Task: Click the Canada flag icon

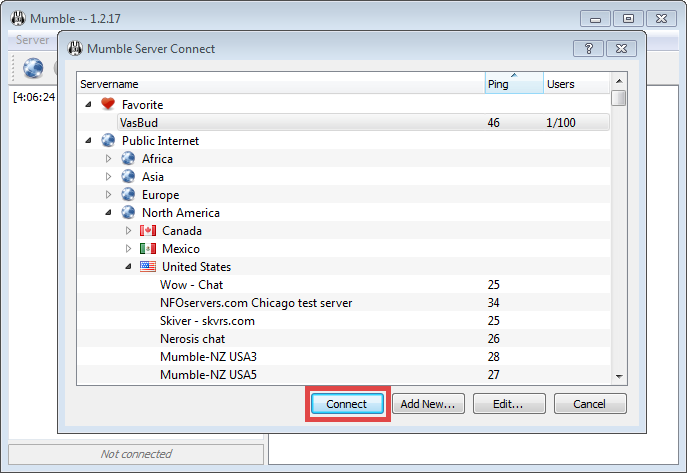Action: [148, 231]
